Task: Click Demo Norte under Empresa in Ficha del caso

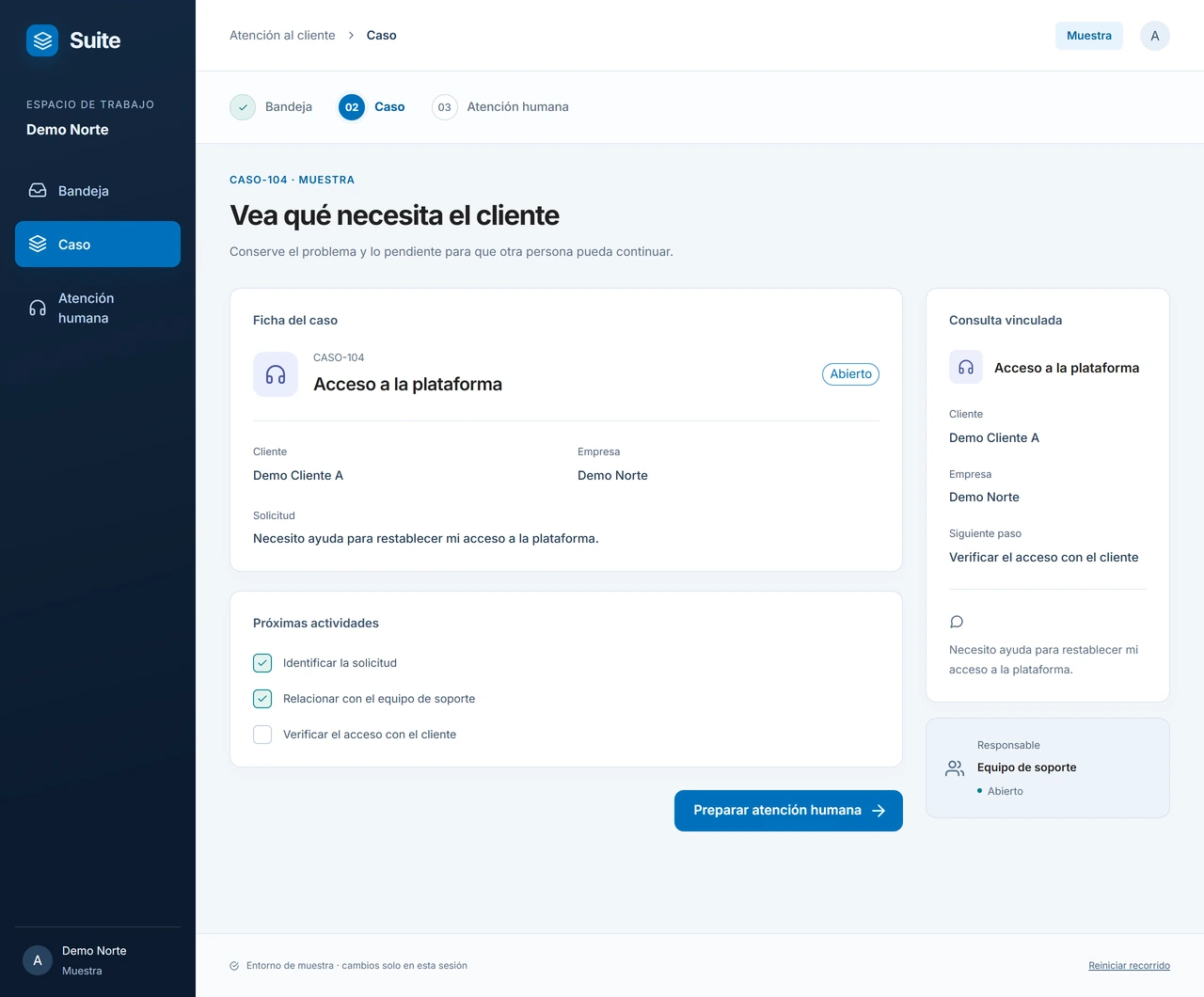Action: (612, 476)
